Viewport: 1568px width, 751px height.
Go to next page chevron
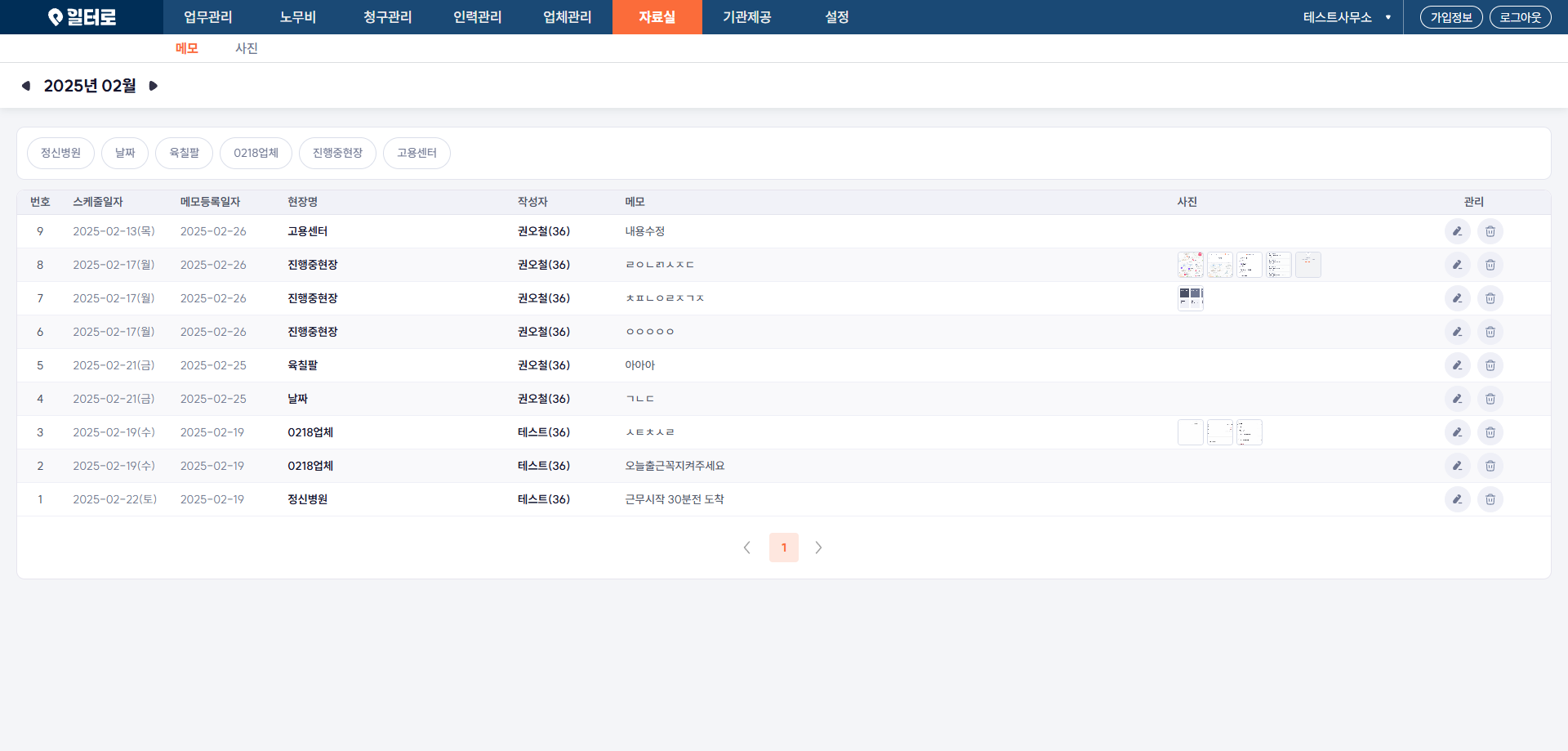pos(818,548)
